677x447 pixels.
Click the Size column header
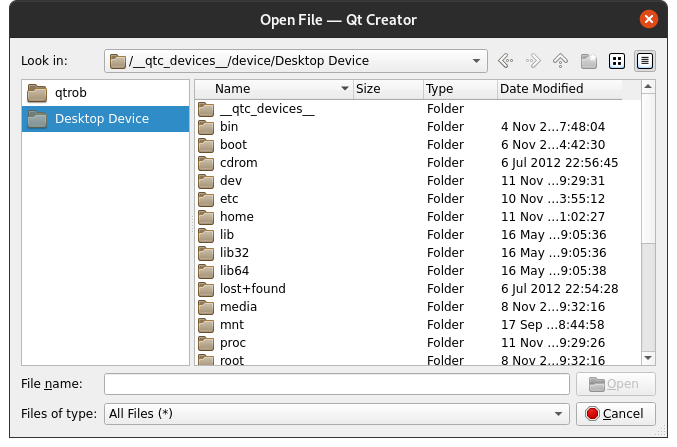387,89
